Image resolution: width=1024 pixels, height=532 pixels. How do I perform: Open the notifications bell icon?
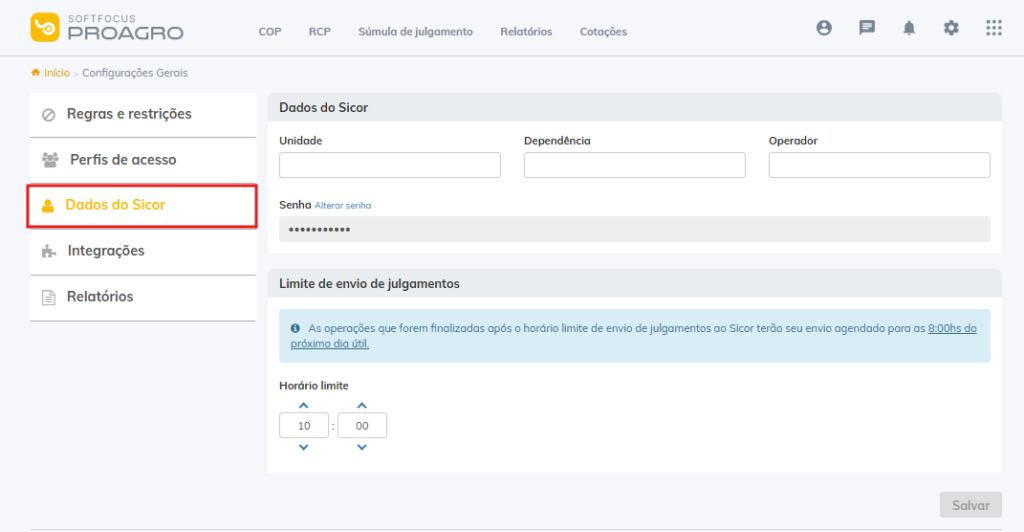909,28
